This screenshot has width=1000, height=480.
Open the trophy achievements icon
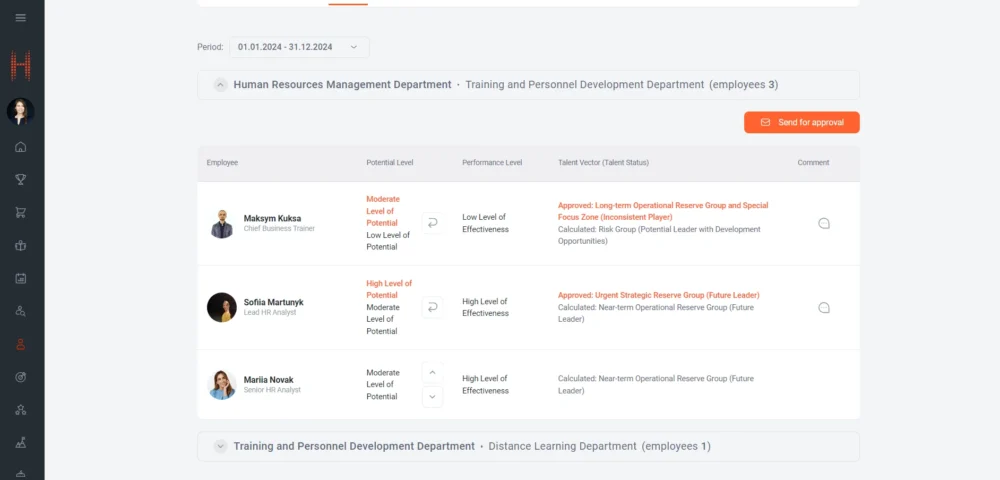point(21,180)
